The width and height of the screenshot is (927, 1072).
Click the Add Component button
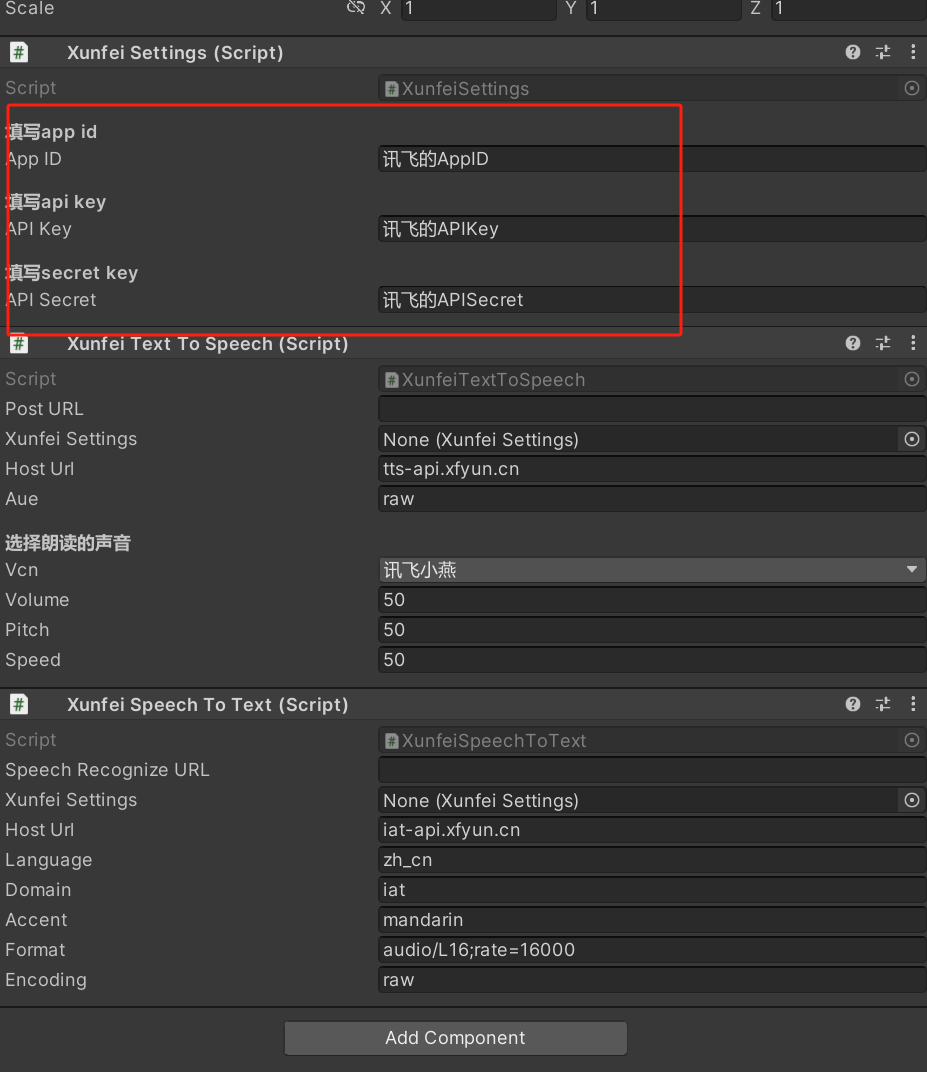coord(455,1038)
